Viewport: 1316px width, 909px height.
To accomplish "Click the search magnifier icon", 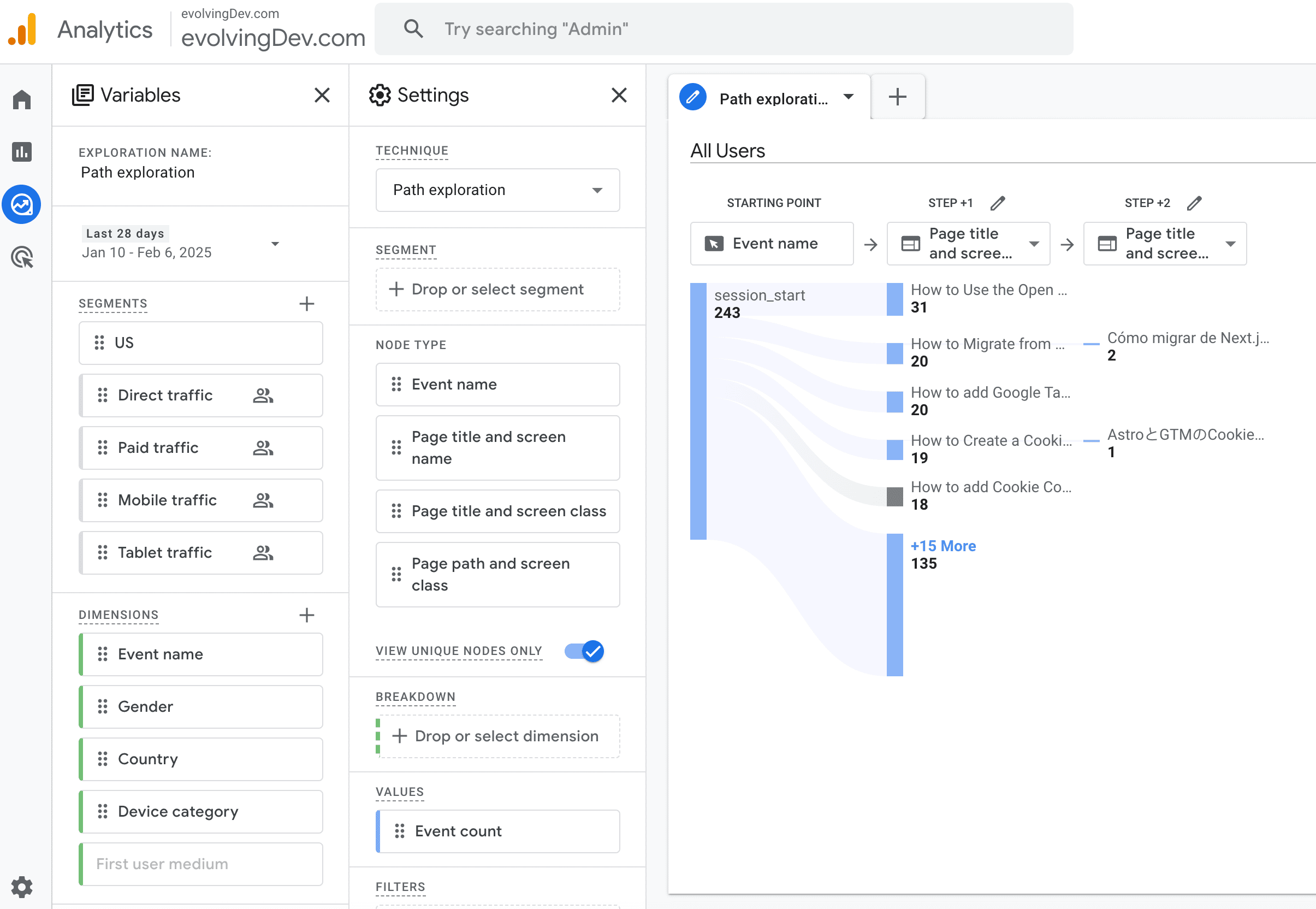I will click(413, 28).
